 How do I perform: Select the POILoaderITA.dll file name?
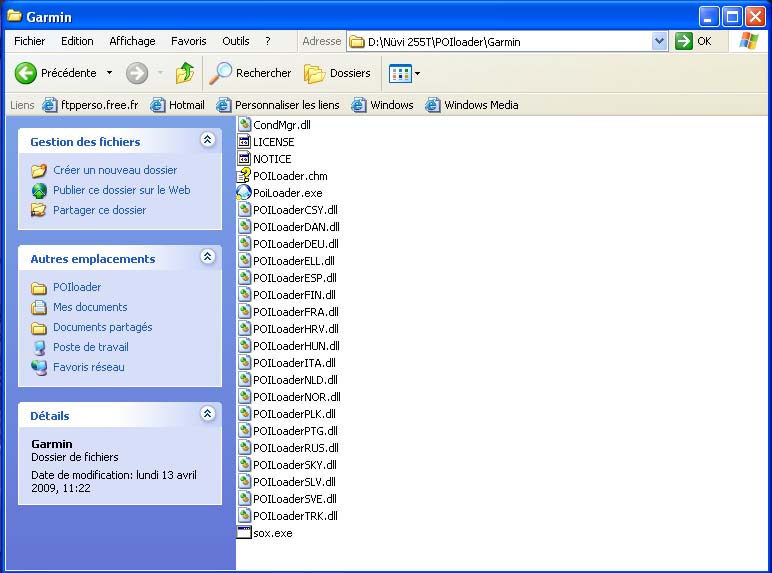point(294,363)
